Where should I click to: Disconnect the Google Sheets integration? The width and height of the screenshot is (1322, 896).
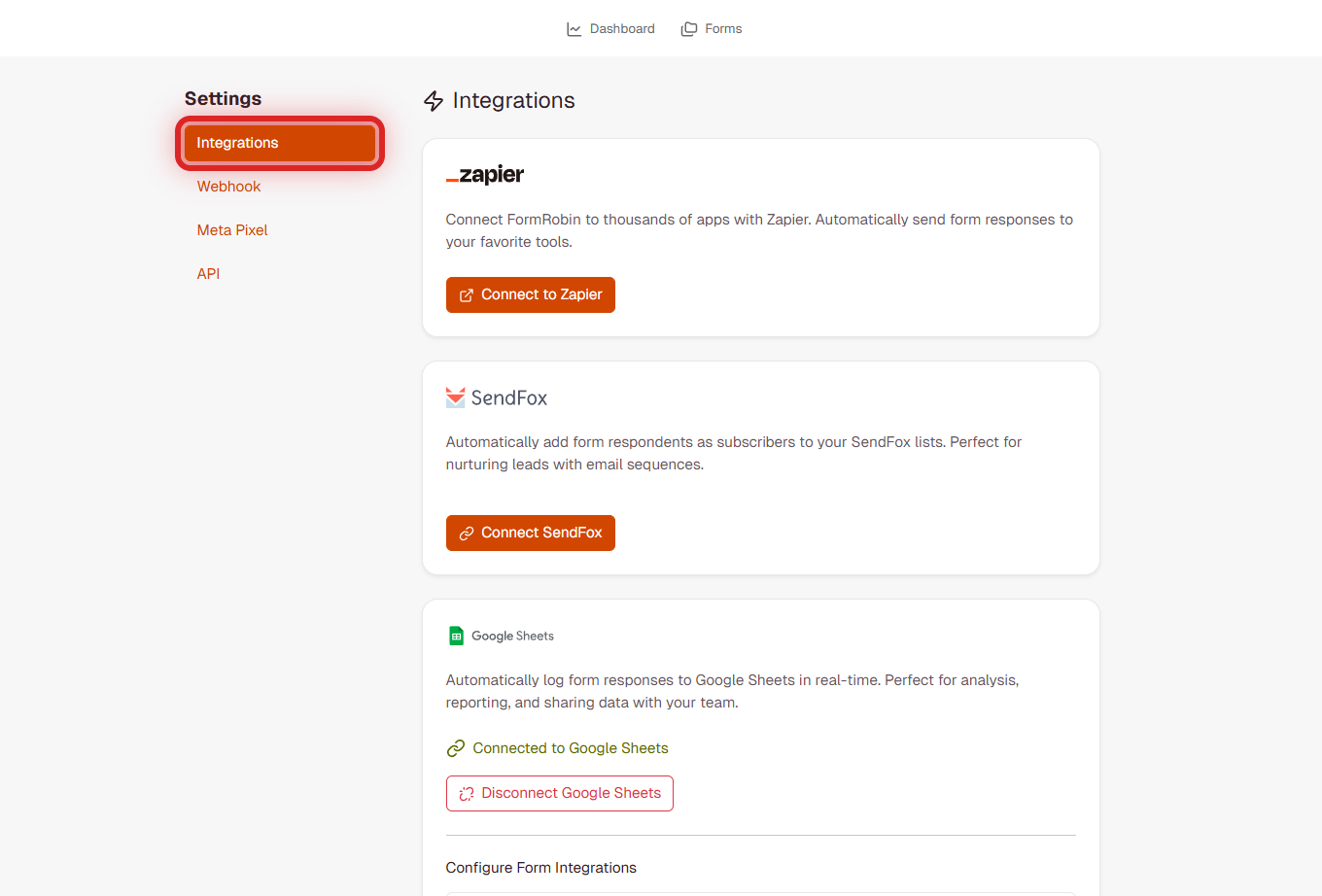click(x=559, y=793)
